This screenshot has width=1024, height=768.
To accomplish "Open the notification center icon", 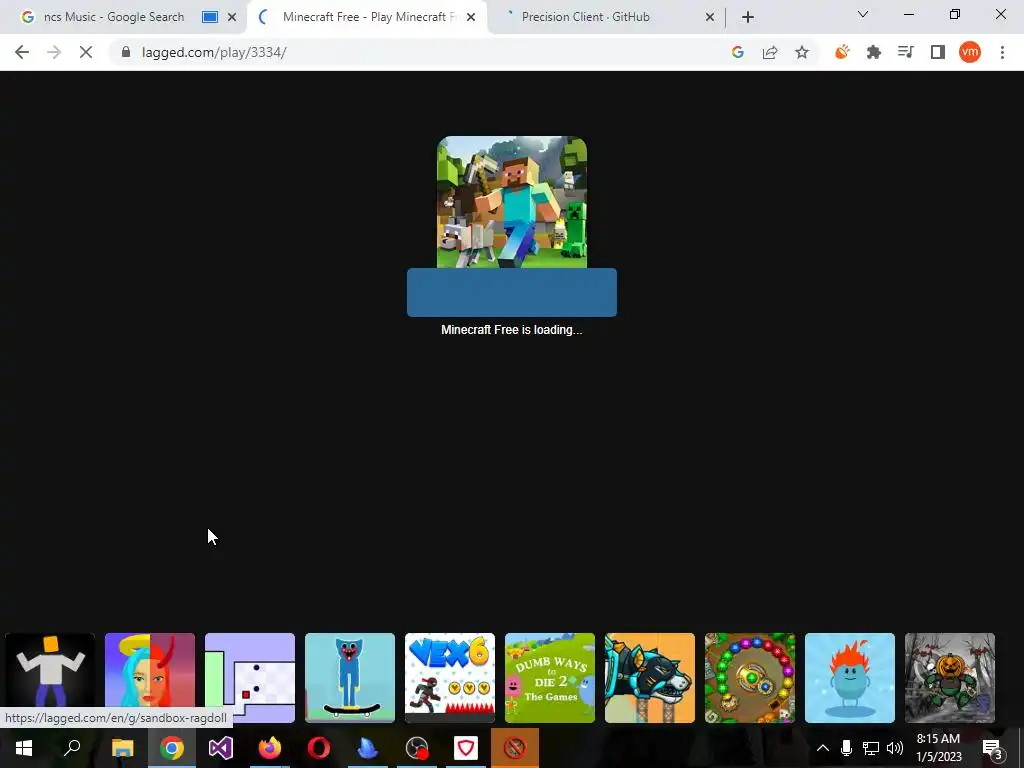I will (993, 748).
